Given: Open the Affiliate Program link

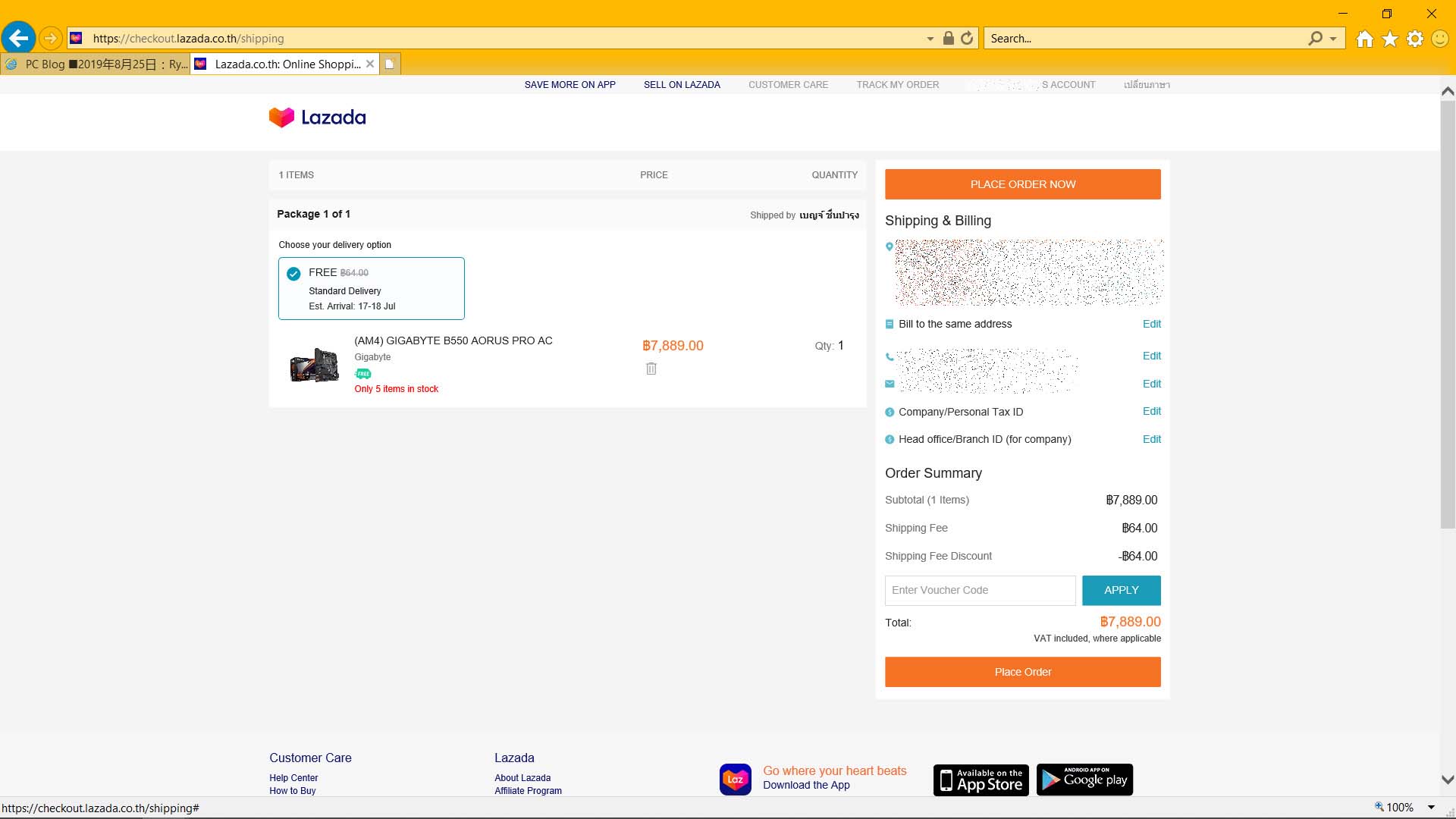Looking at the screenshot, I should tap(528, 790).
